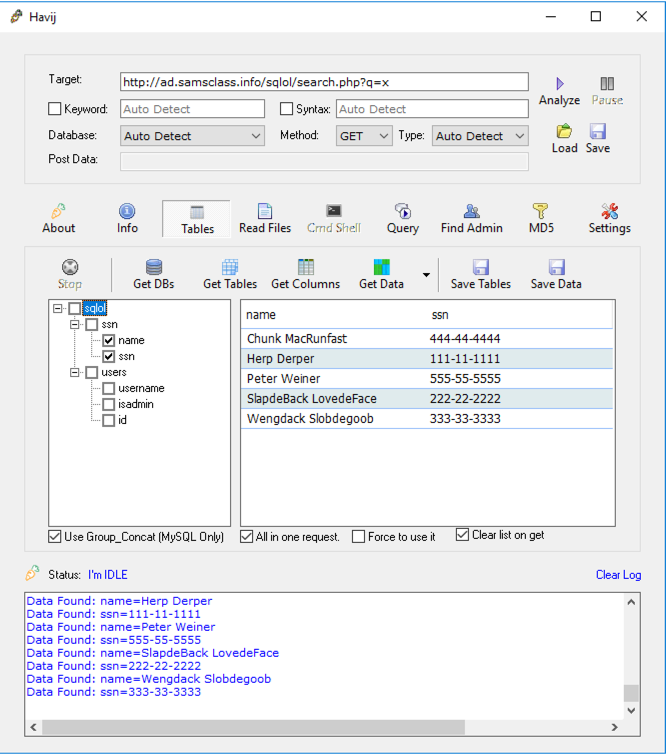Image resolution: width=666 pixels, height=755 pixels.
Task: Click the Get Data icon
Action: [381, 267]
